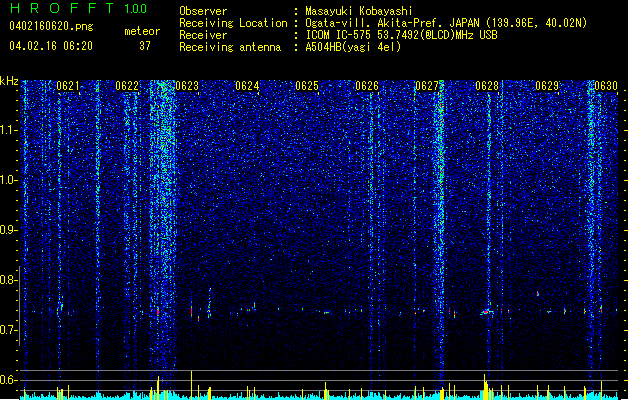The image size is (629, 400).
Task: Click the 0626 time marker
Action: (x=367, y=86)
